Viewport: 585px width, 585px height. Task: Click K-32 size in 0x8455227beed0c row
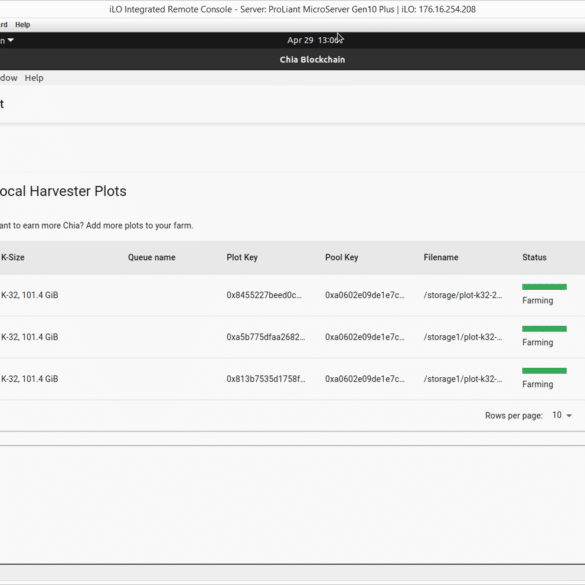[x=29, y=295]
